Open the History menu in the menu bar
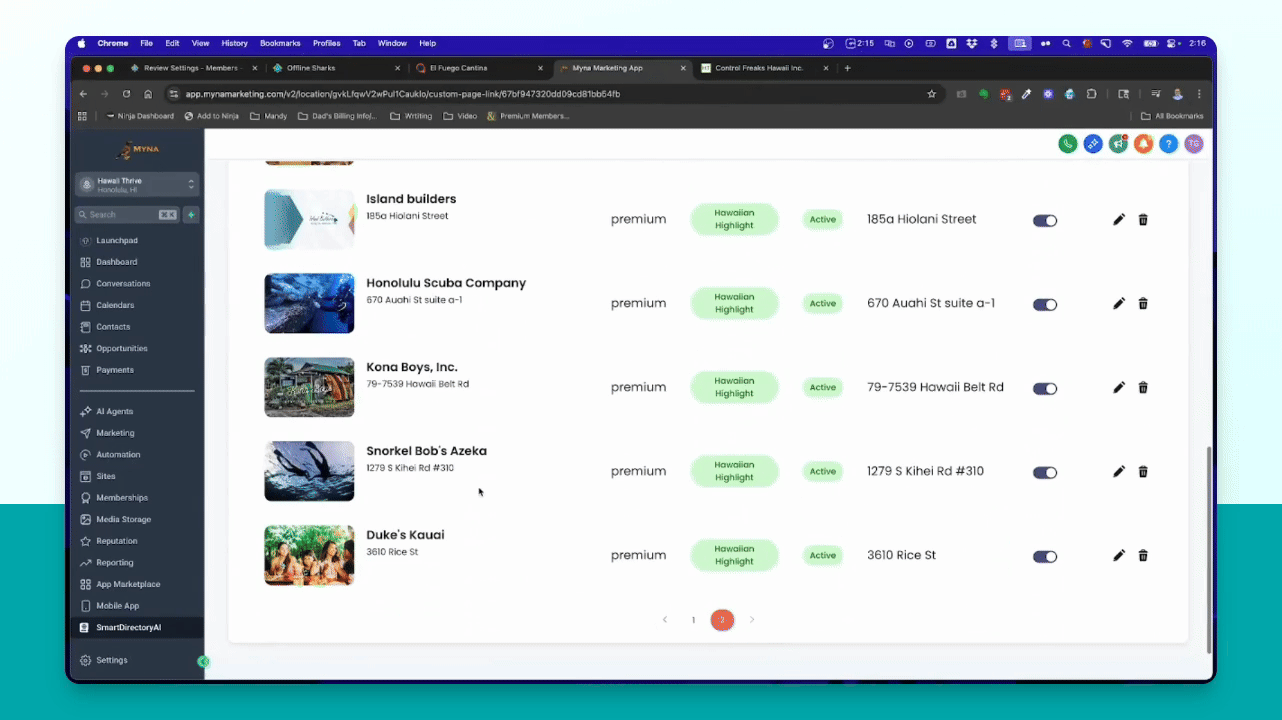Screen dimensions: 1282x720 click(234, 44)
